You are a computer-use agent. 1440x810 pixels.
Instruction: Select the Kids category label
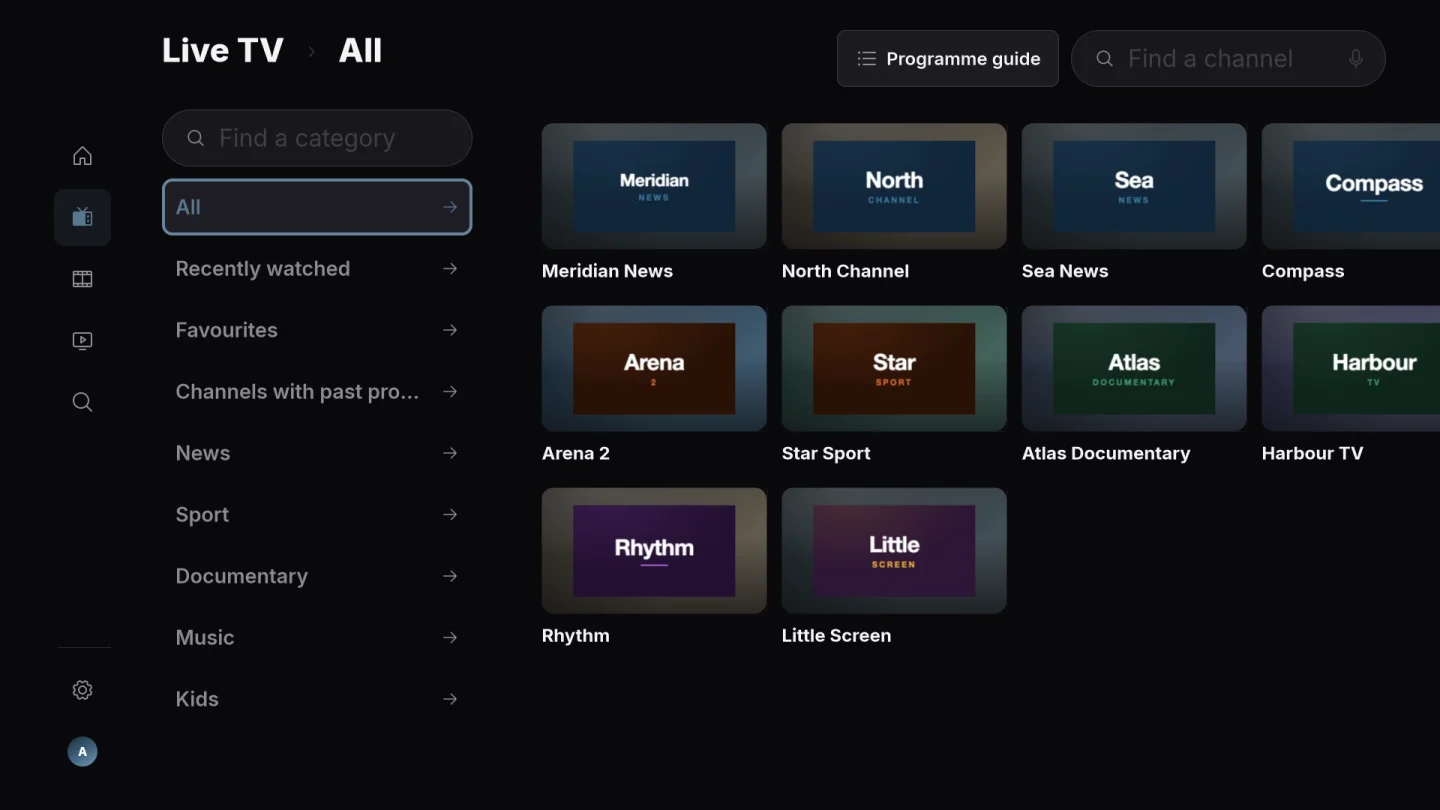(197, 699)
